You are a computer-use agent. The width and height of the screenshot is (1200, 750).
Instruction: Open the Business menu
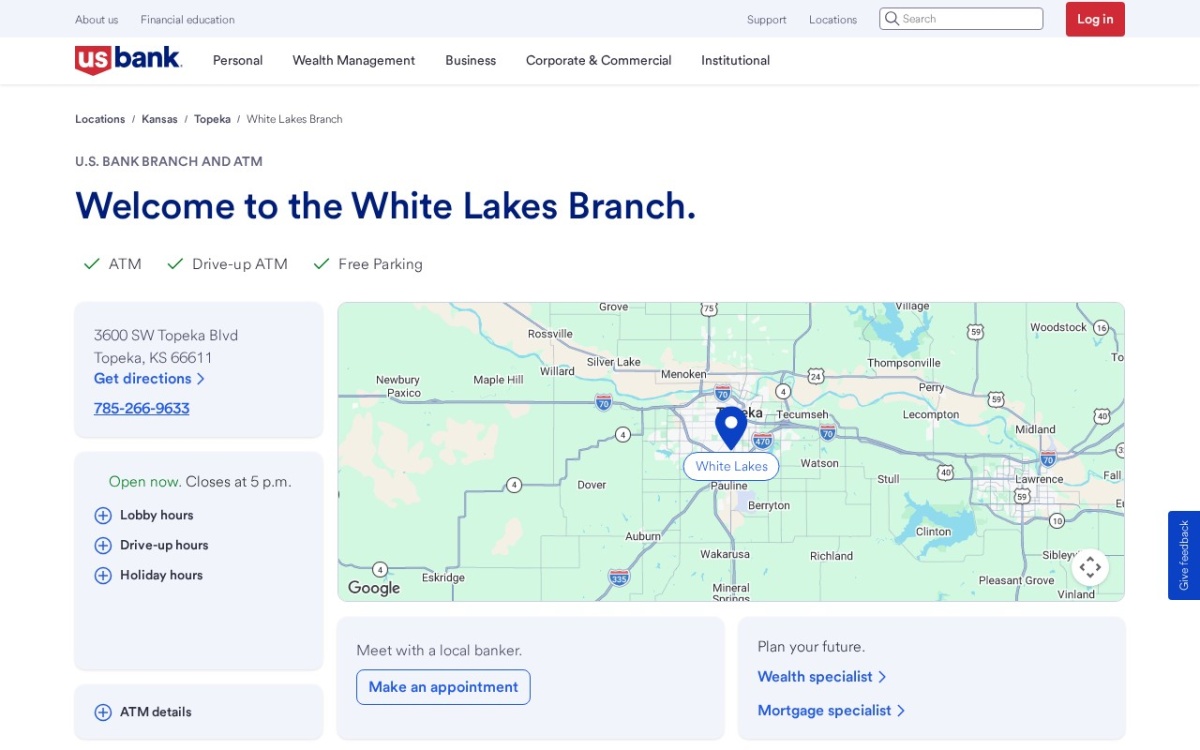pos(471,60)
